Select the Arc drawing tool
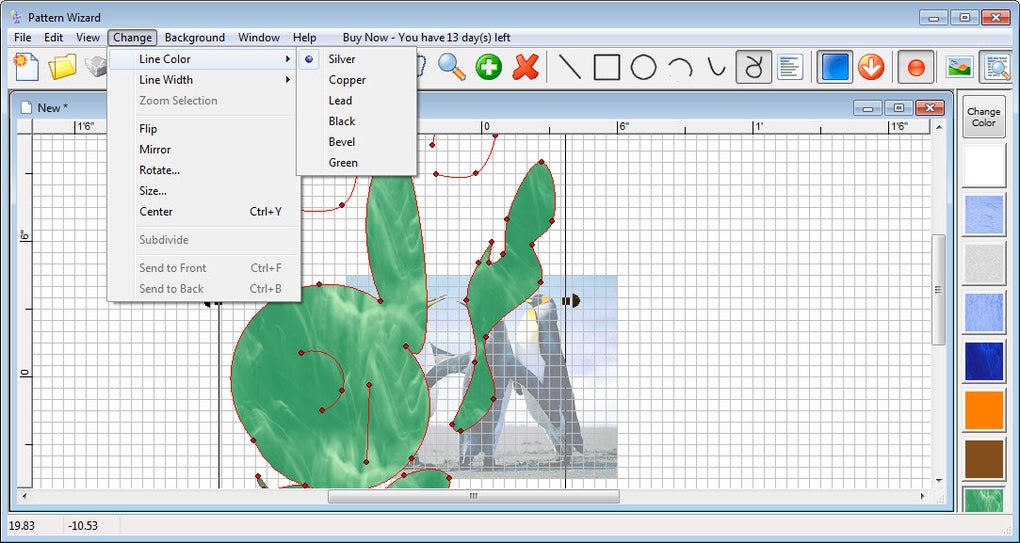Viewport: 1020px width, 543px height. 680,67
